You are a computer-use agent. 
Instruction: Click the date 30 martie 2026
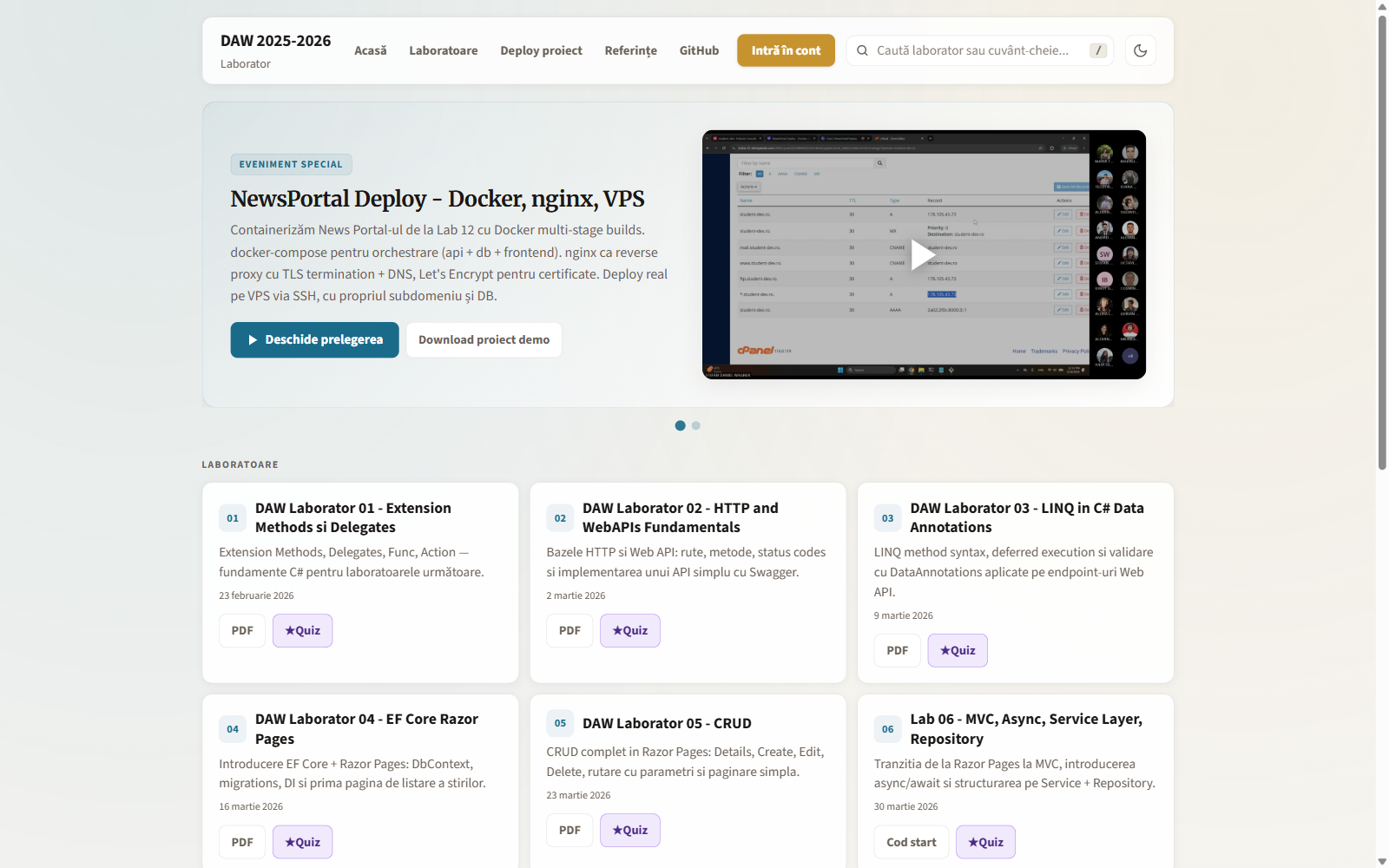(x=905, y=806)
